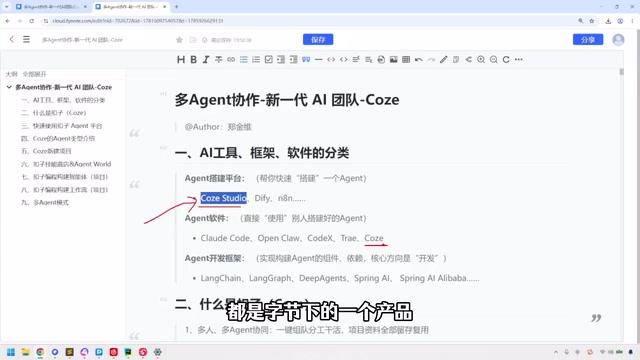
Task: Open the user avatar profile
Action: pos(618,40)
